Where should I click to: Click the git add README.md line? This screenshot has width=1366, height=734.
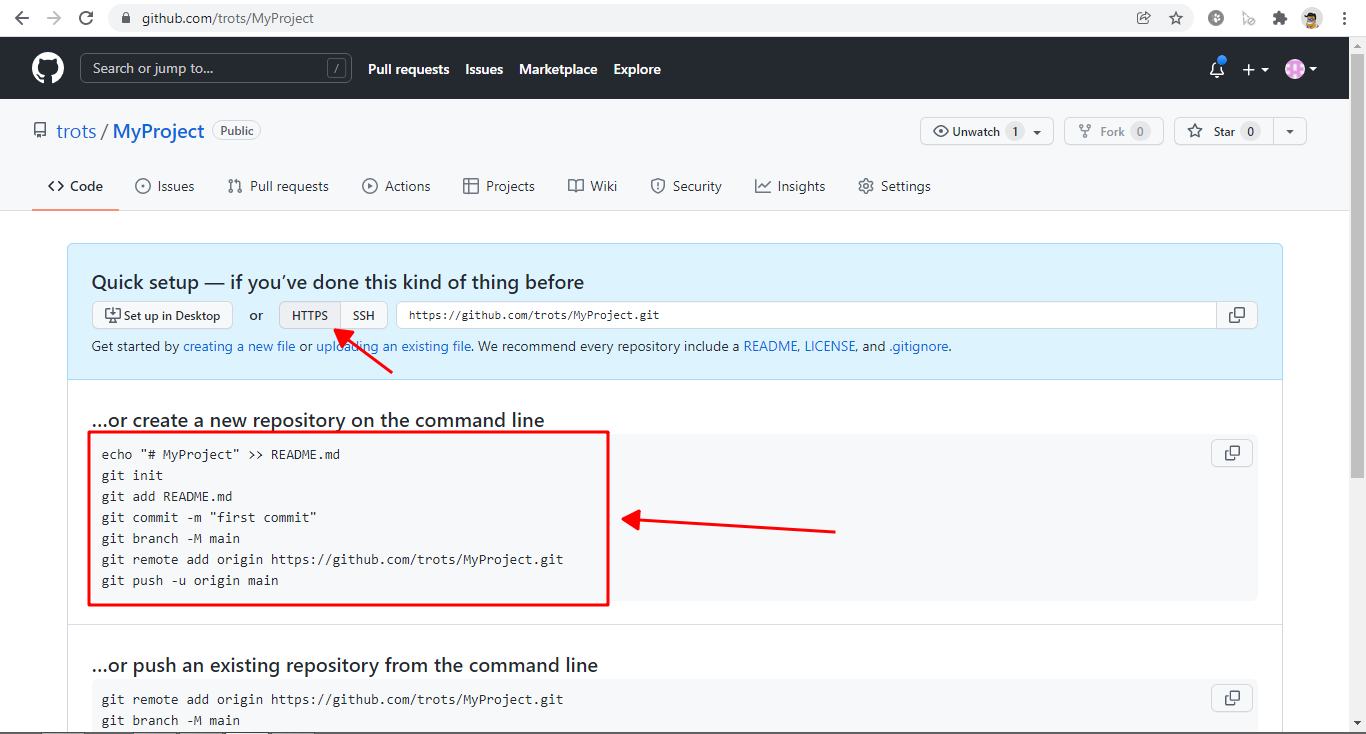pyautogui.click(x=167, y=496)
